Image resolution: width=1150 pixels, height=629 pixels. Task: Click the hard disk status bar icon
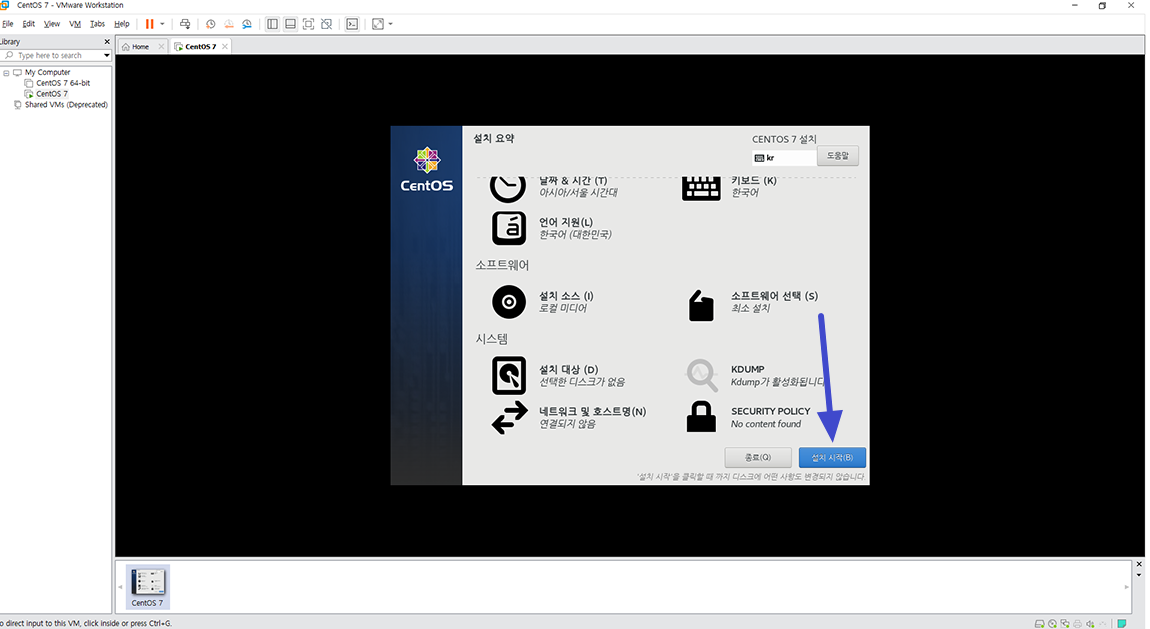coord(1039,623)
